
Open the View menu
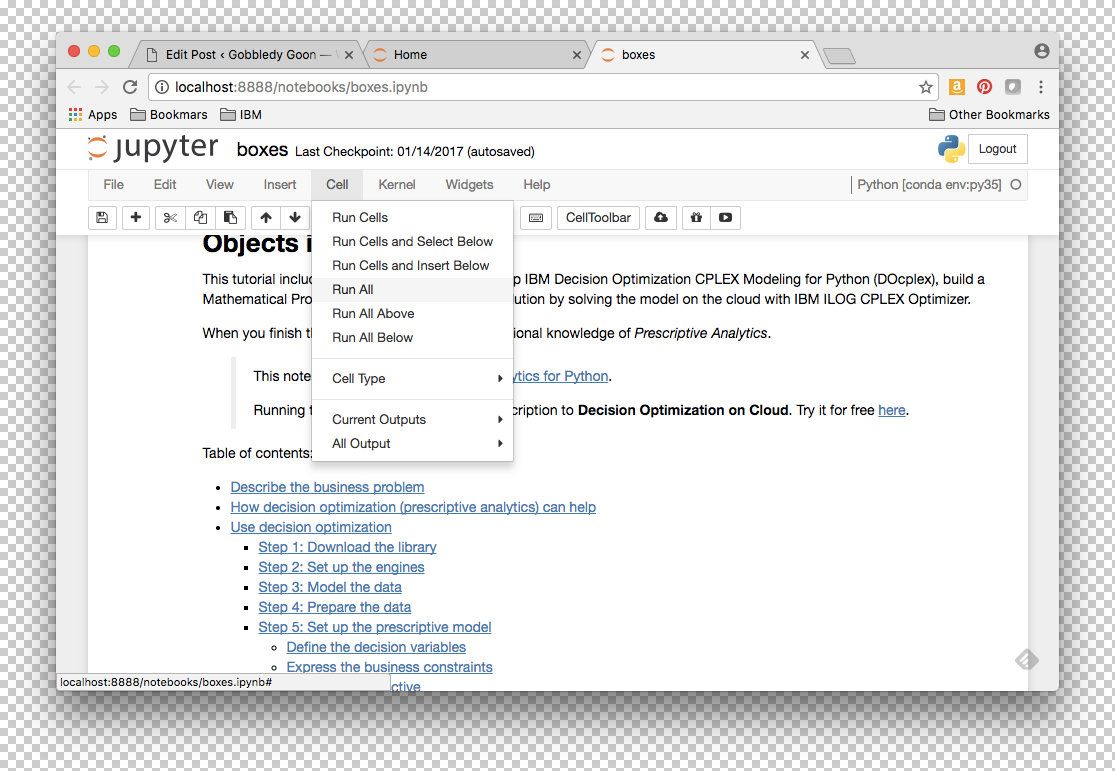220,184
